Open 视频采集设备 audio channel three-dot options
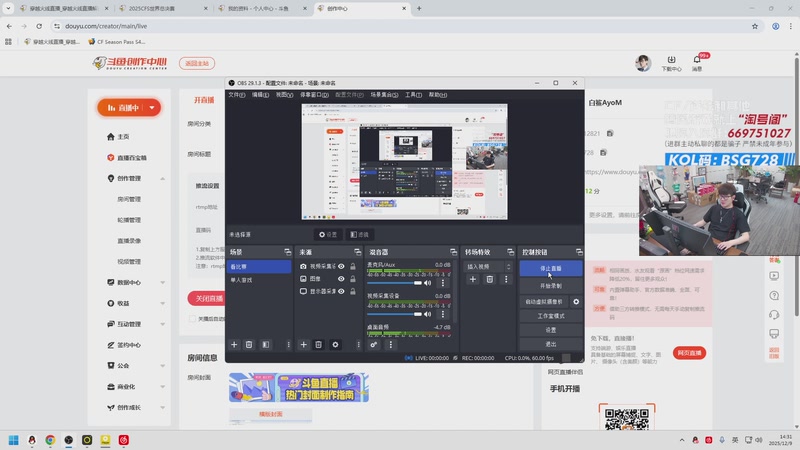800x450 pixels. (x=443, y=314)
